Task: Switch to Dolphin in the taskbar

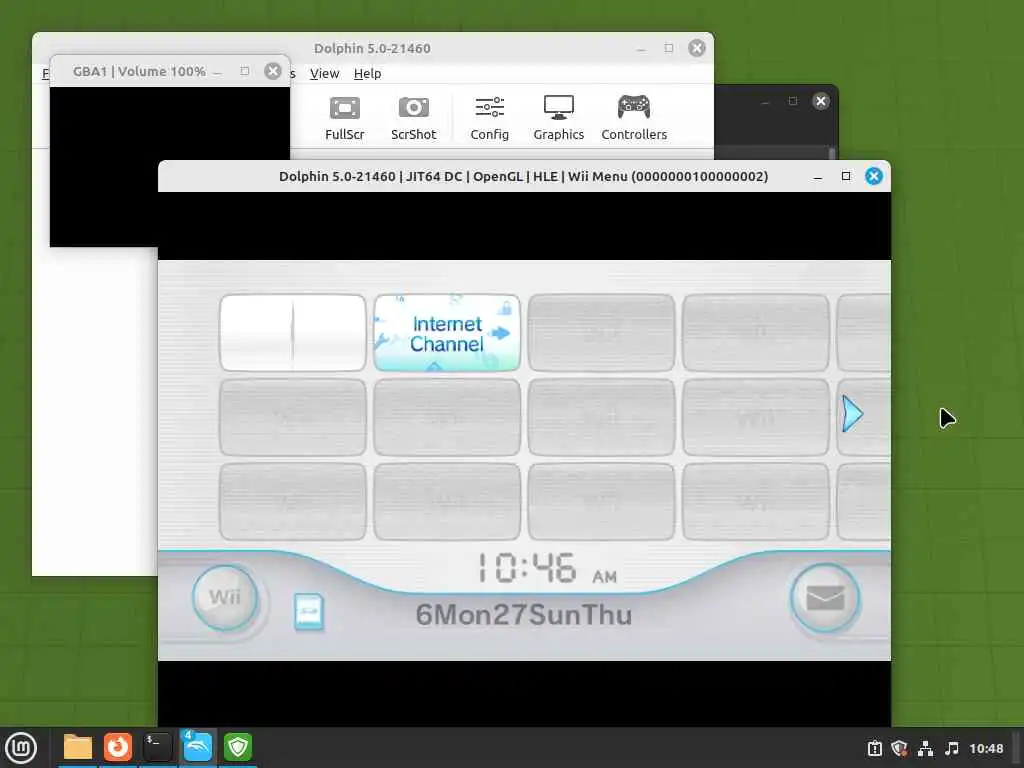Action: [197, 747]
